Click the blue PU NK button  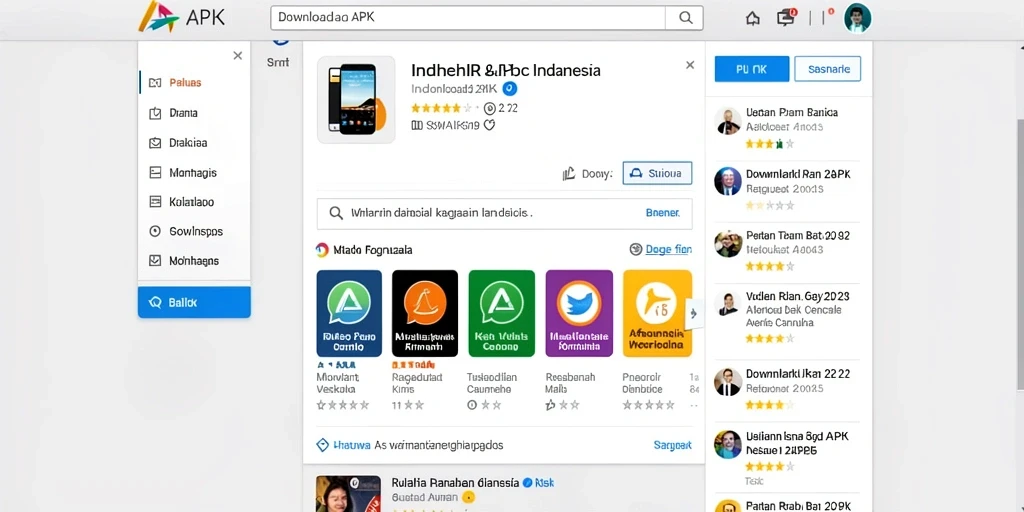click(x=752, y=69)
